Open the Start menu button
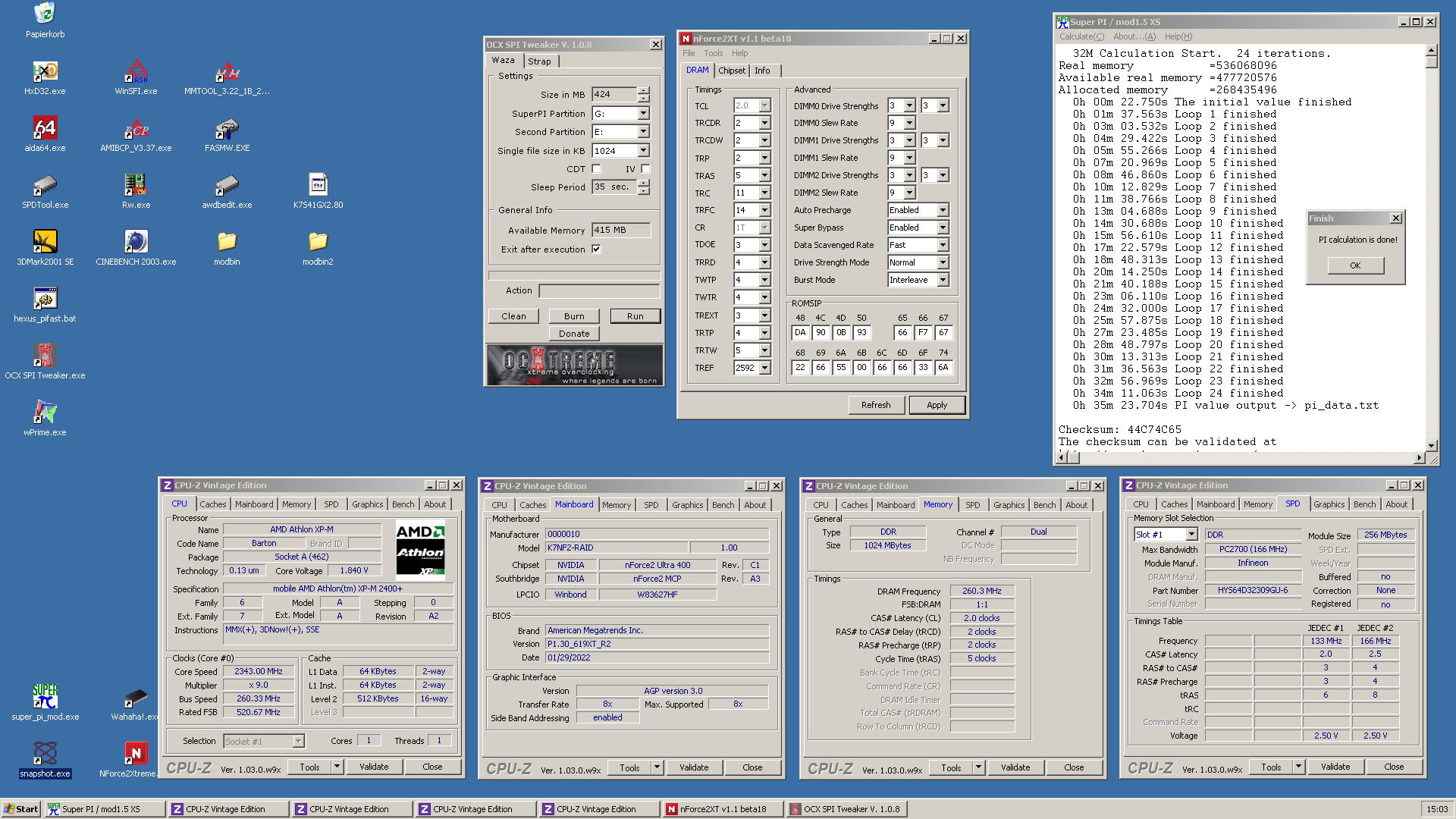The height and width of the screenshot is (819, 1456). click(20, 809)
